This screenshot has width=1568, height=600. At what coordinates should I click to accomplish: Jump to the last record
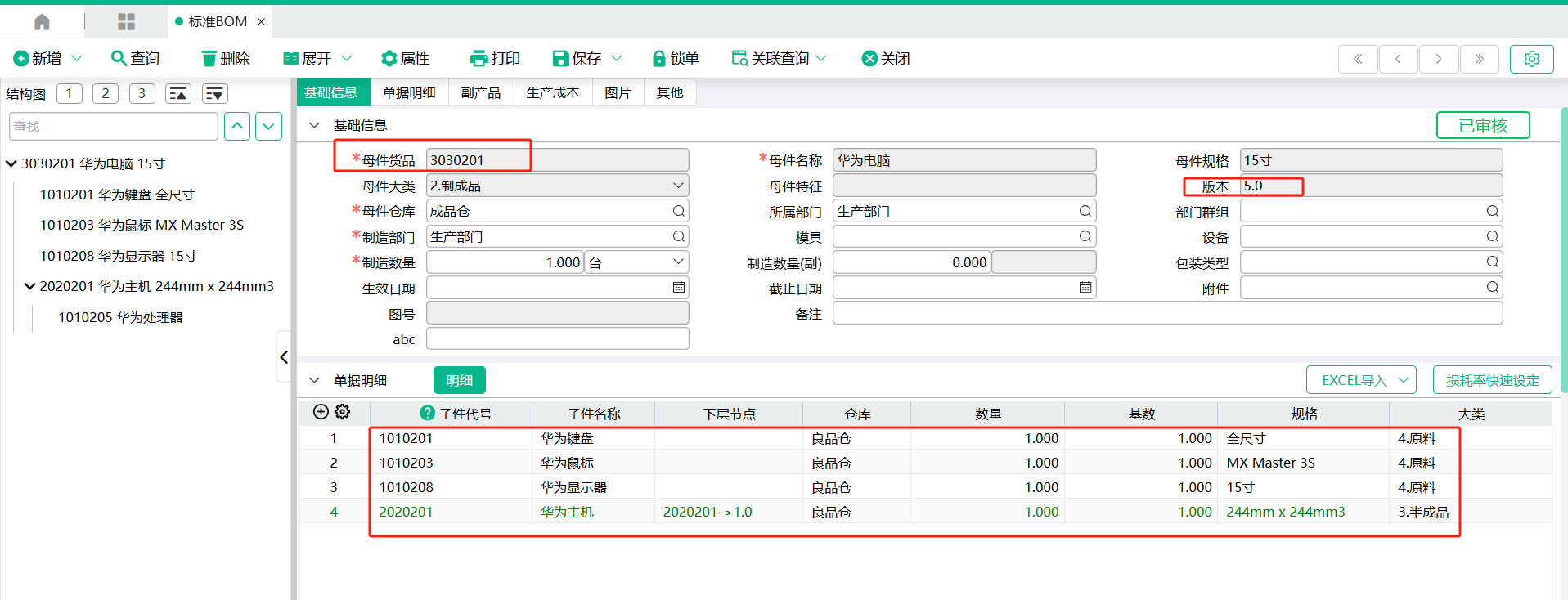point(1479,59)
